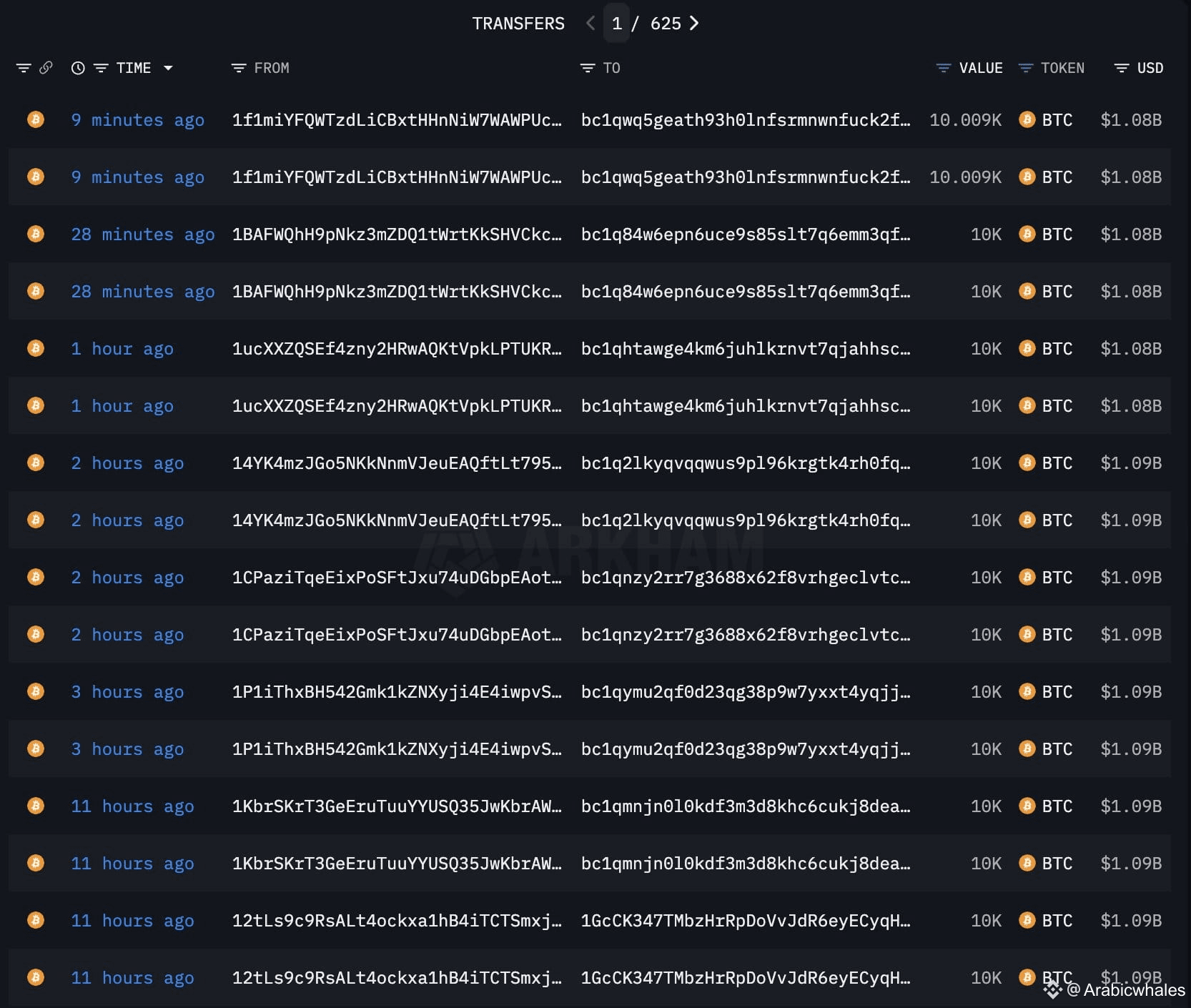Open the first 1ucXXZQSEf4zny2HRwAQKtVpkLPTUKR sender address
1191x1008 pixels.
pos(397,349)
